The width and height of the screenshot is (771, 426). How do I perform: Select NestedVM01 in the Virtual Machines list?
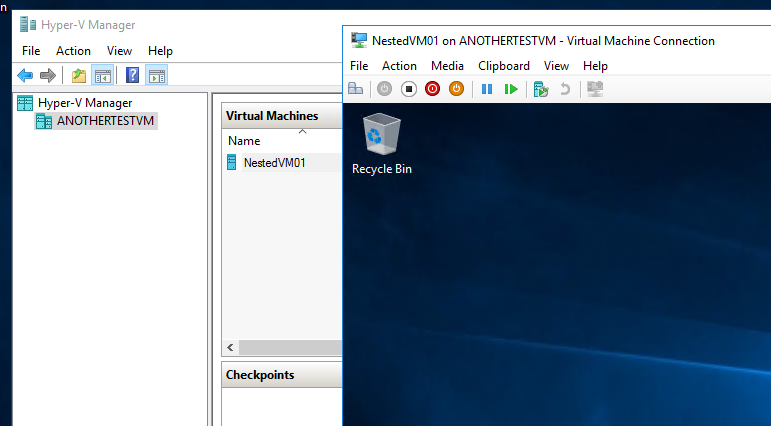274,162
